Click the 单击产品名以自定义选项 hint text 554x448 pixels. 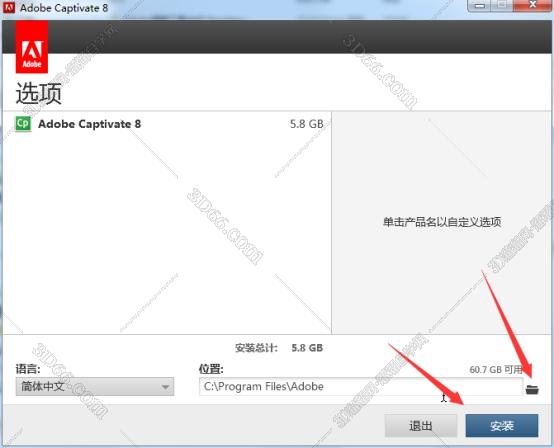[442, 222]
